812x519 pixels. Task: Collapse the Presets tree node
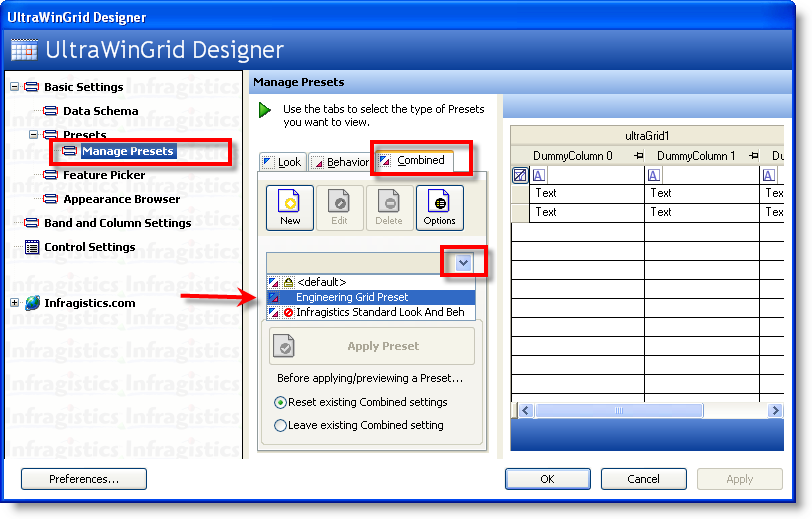[34, 134]
